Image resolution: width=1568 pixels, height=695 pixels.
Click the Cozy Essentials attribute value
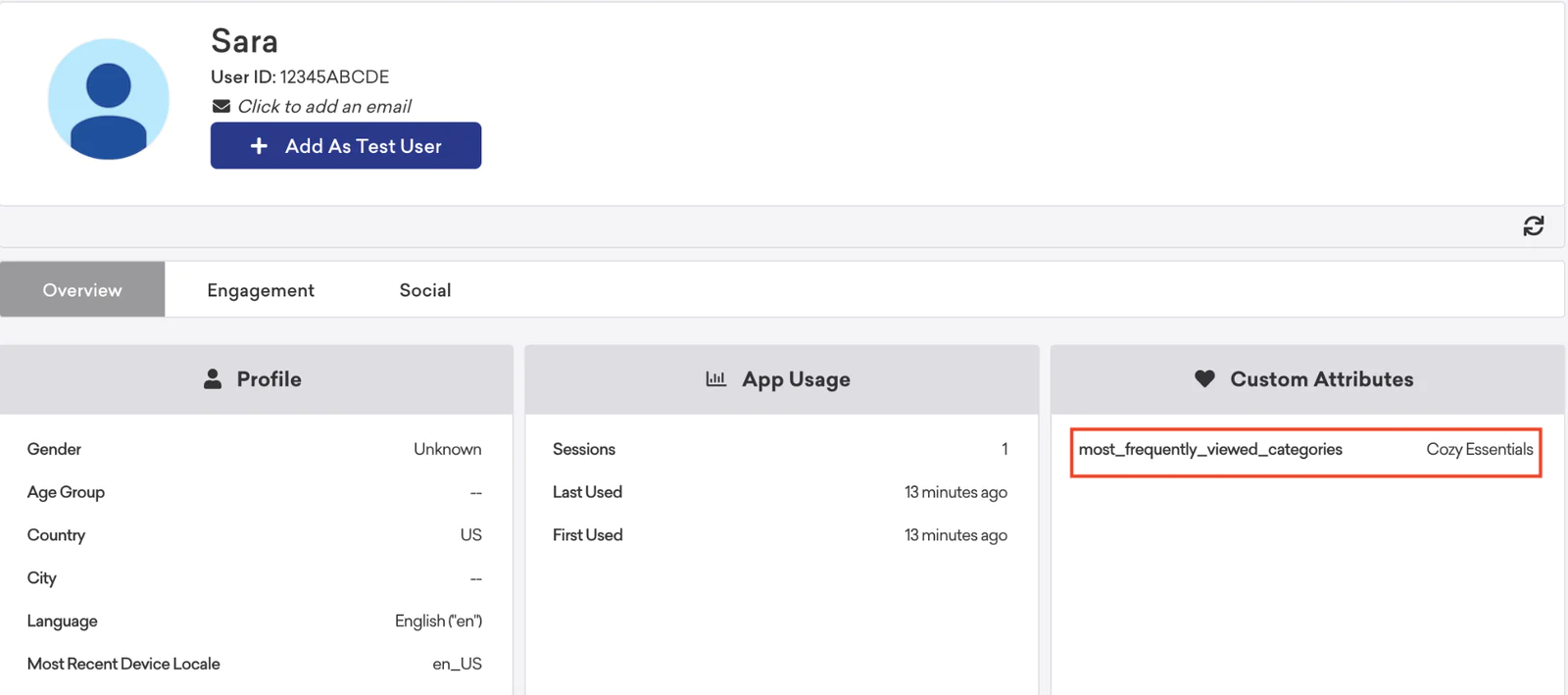(1479, 450)
